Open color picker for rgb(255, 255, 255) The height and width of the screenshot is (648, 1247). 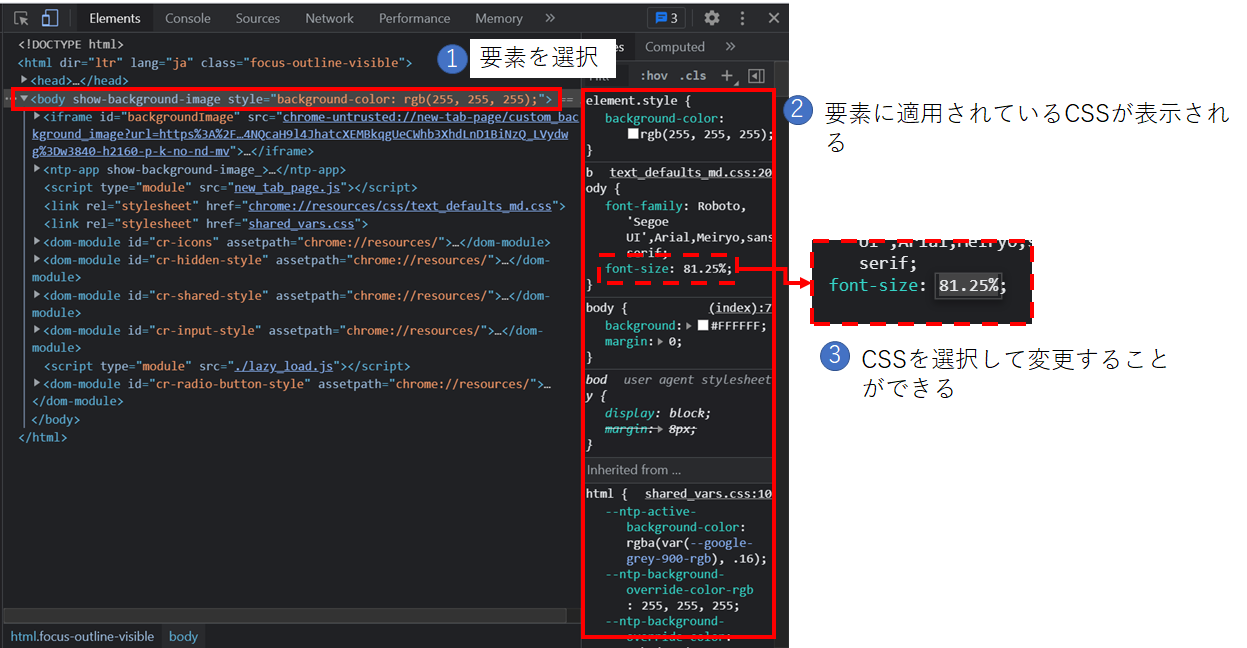coord(633,134)
